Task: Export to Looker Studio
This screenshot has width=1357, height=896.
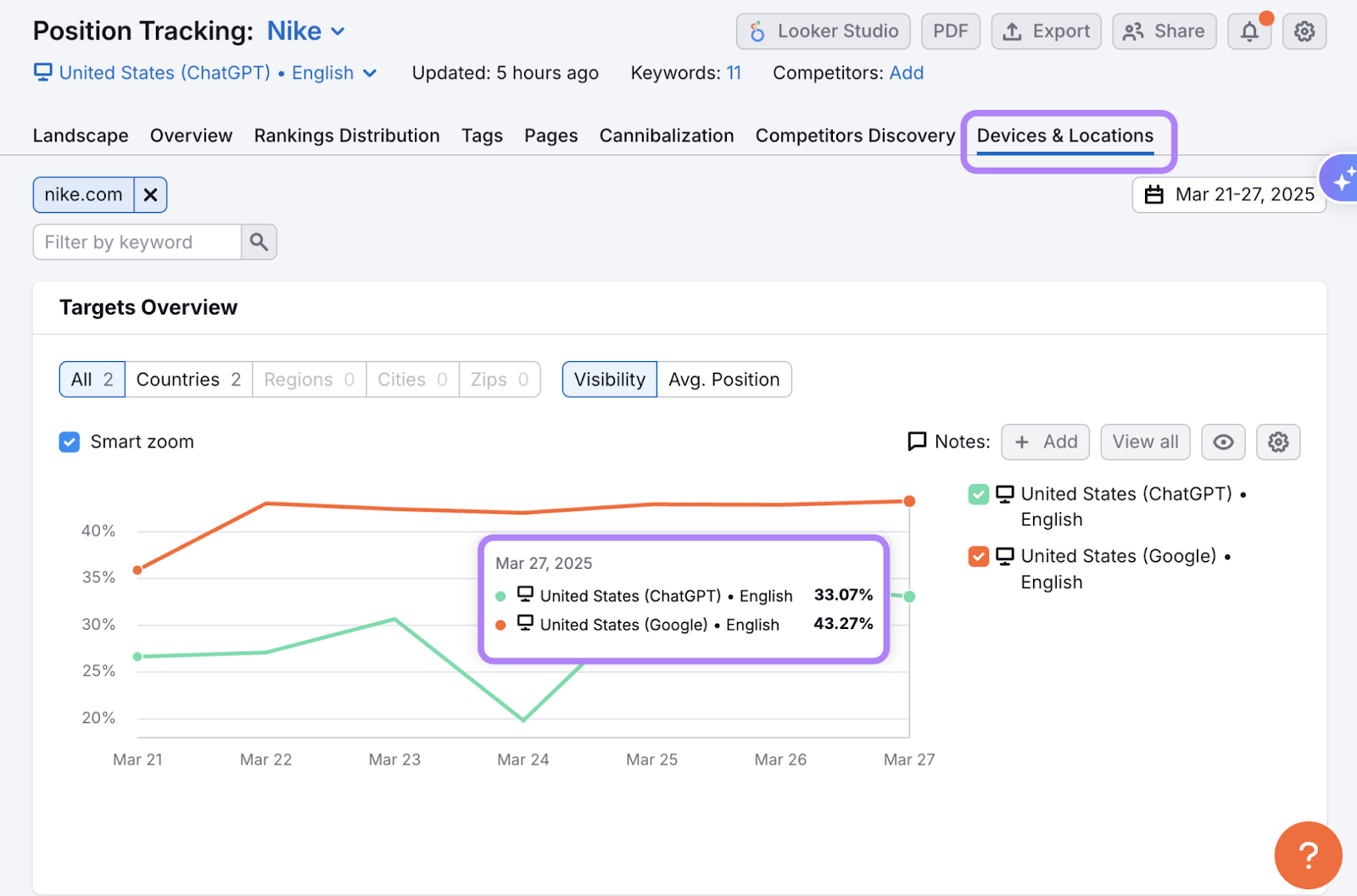Action: coord(823,31)
